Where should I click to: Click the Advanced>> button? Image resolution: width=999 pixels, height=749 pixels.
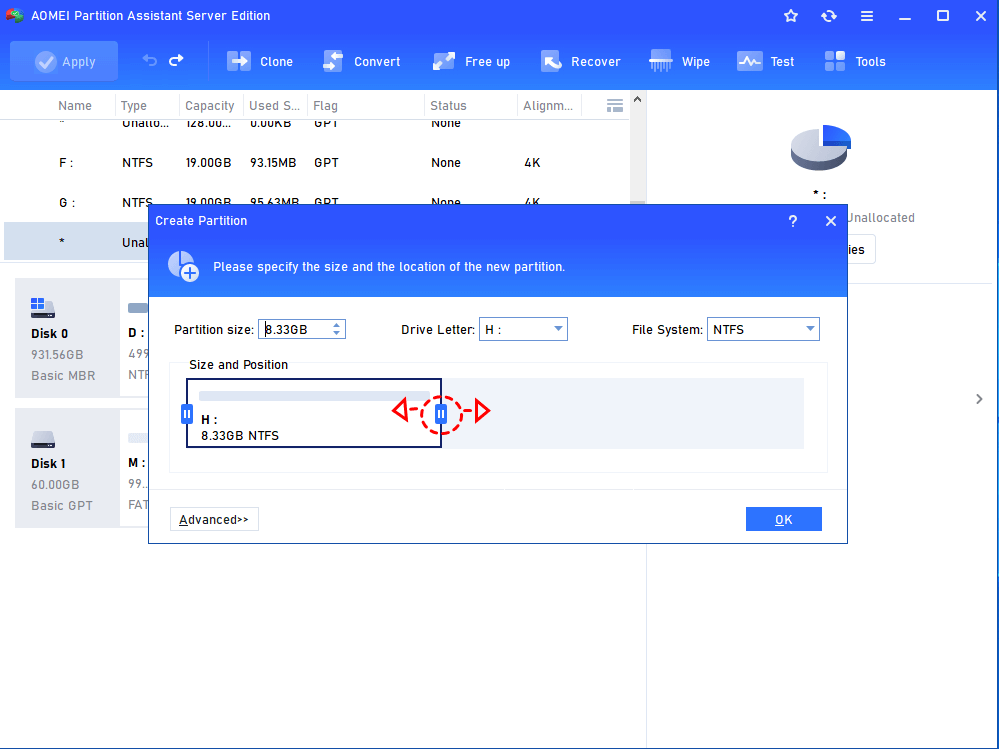click(214, 519)
